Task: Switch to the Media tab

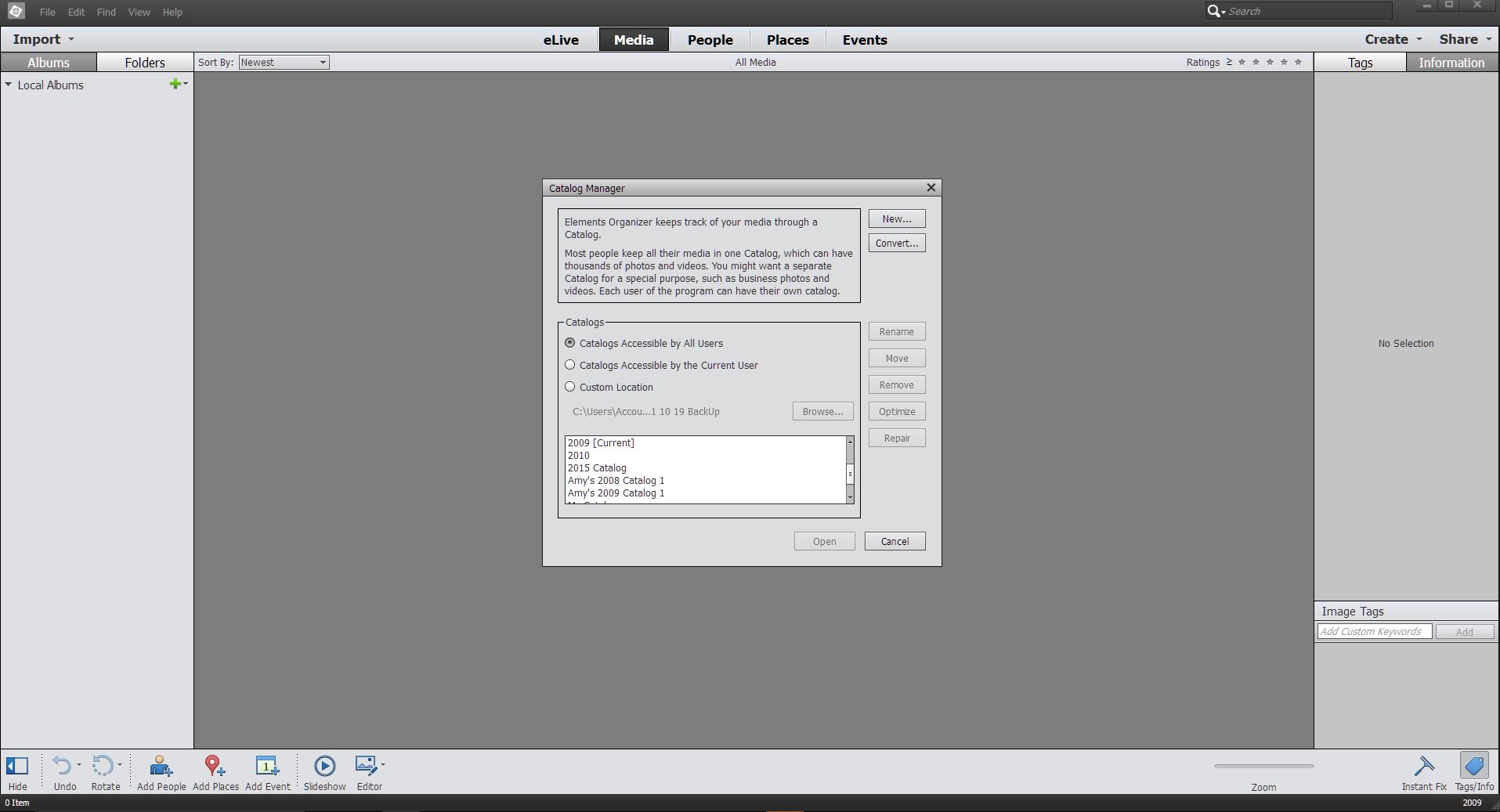Action: click(634, 40)
